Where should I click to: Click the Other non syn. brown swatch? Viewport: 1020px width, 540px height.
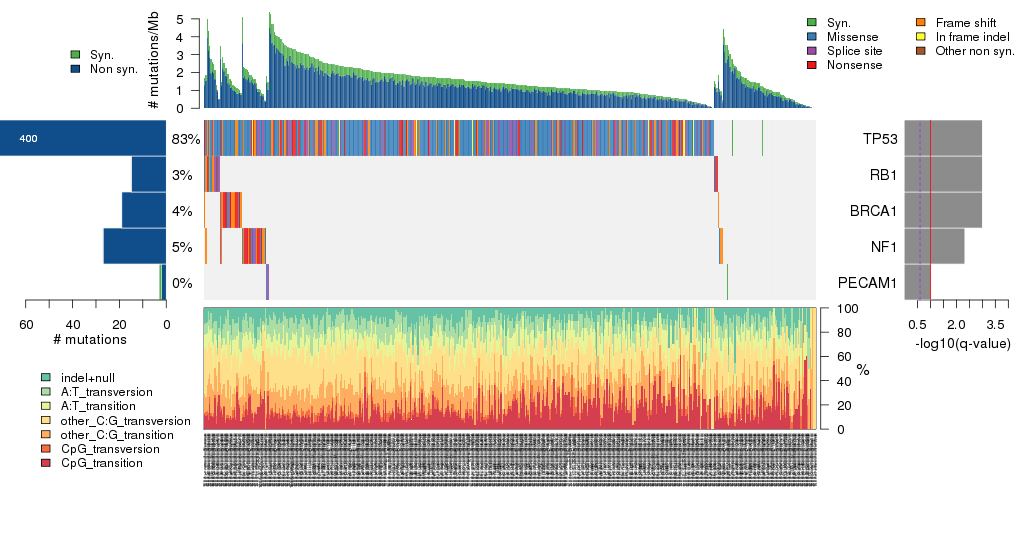(x=921, y=50)
